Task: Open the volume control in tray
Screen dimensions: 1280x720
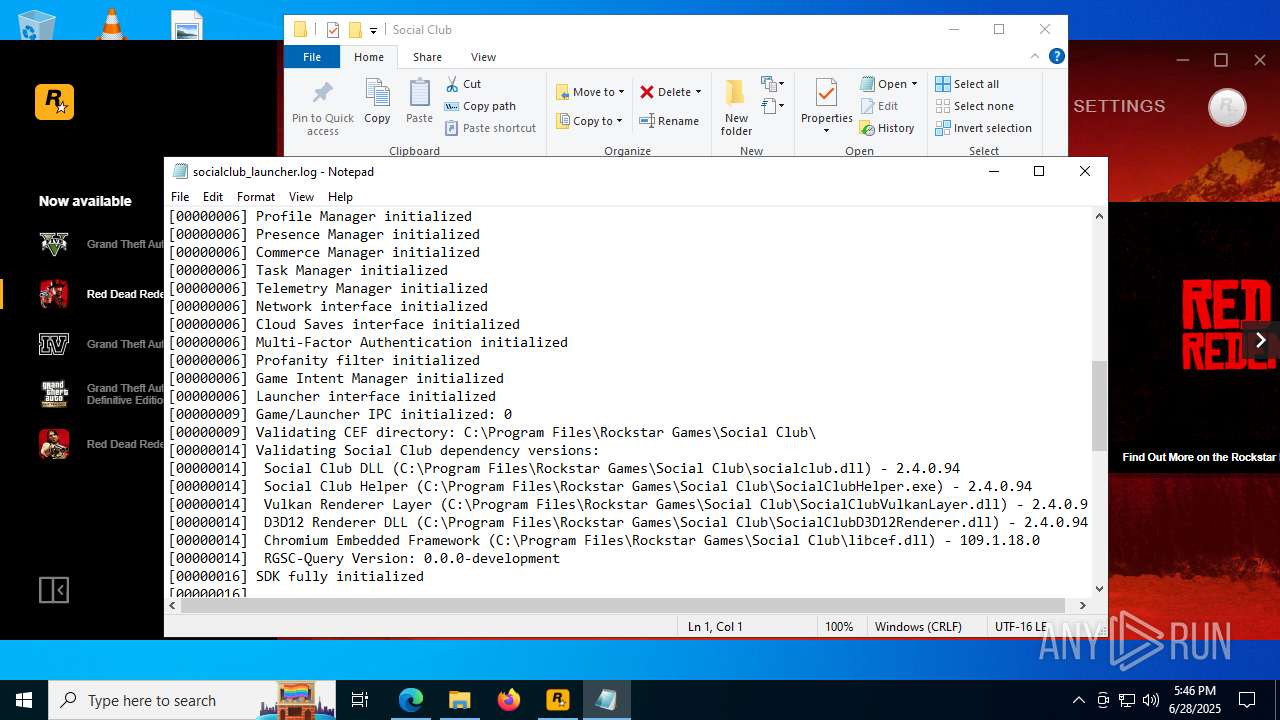Action: 1151,700
